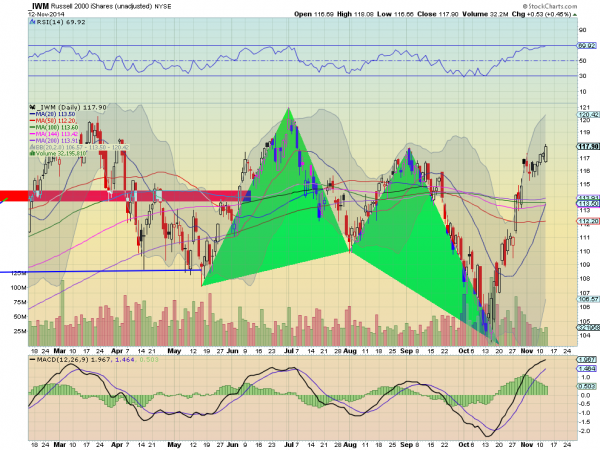Click the 'MA(200) 113.91' legend entry
Image resolution: width=600 pixels, height=450 pixels.
[57, 140]
